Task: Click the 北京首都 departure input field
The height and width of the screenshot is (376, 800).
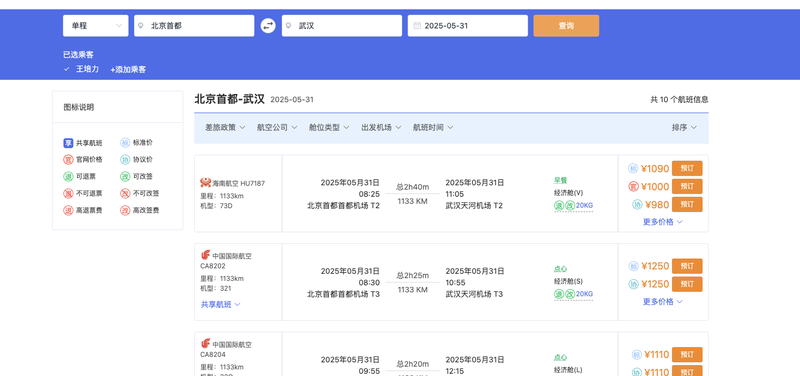Action: (194, 26)
